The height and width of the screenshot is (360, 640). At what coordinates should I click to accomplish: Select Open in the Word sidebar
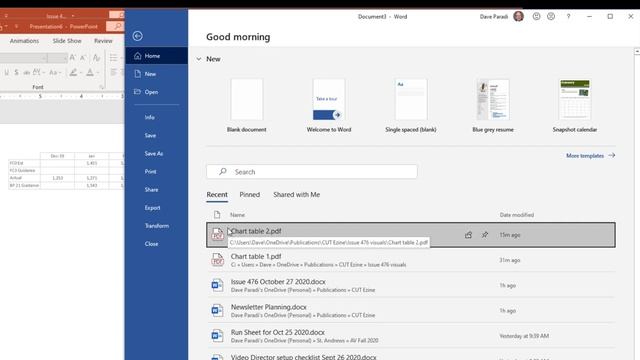coord(156,92)
